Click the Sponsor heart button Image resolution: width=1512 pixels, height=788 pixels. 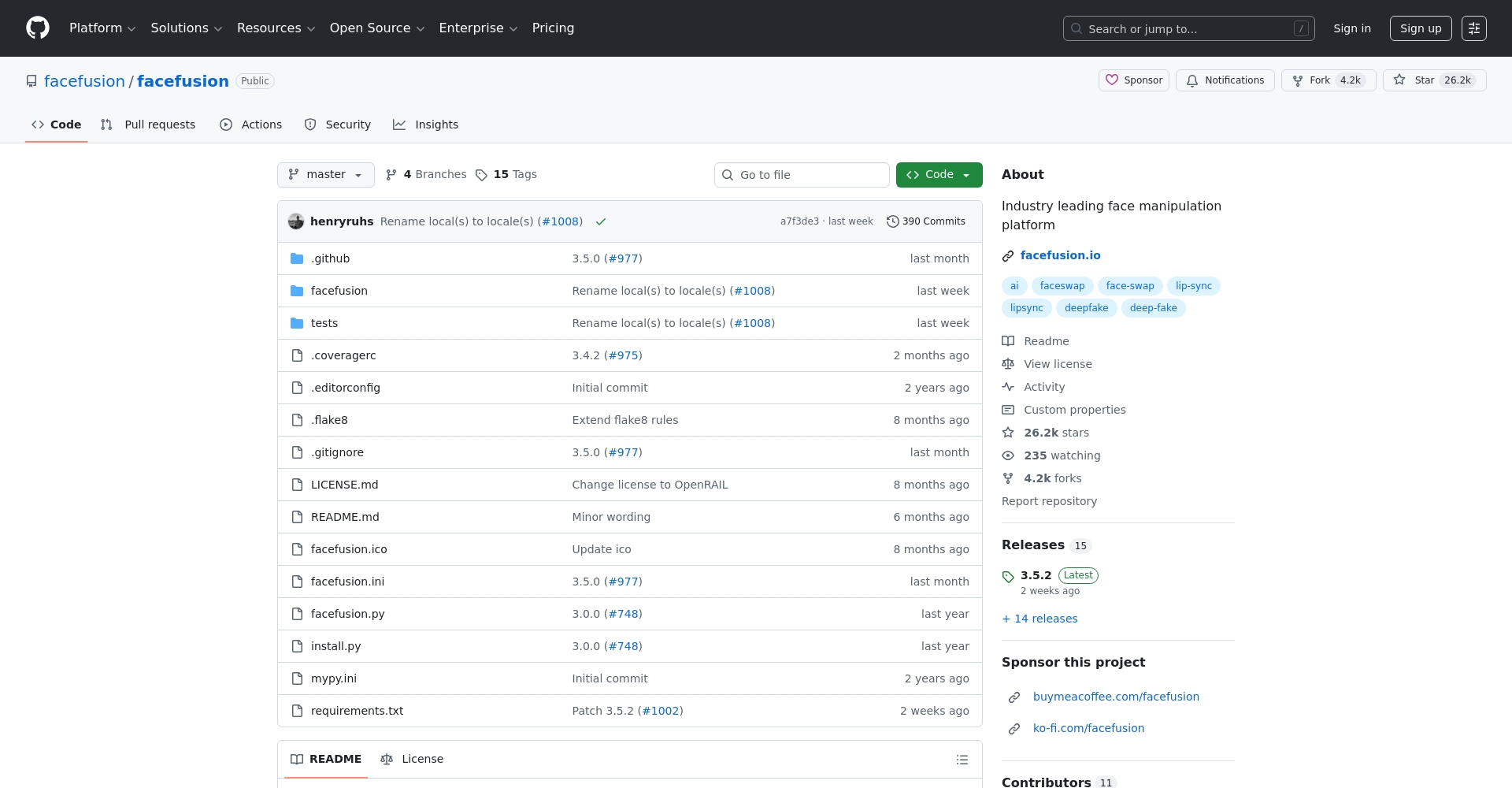[x=1133, y=80]
